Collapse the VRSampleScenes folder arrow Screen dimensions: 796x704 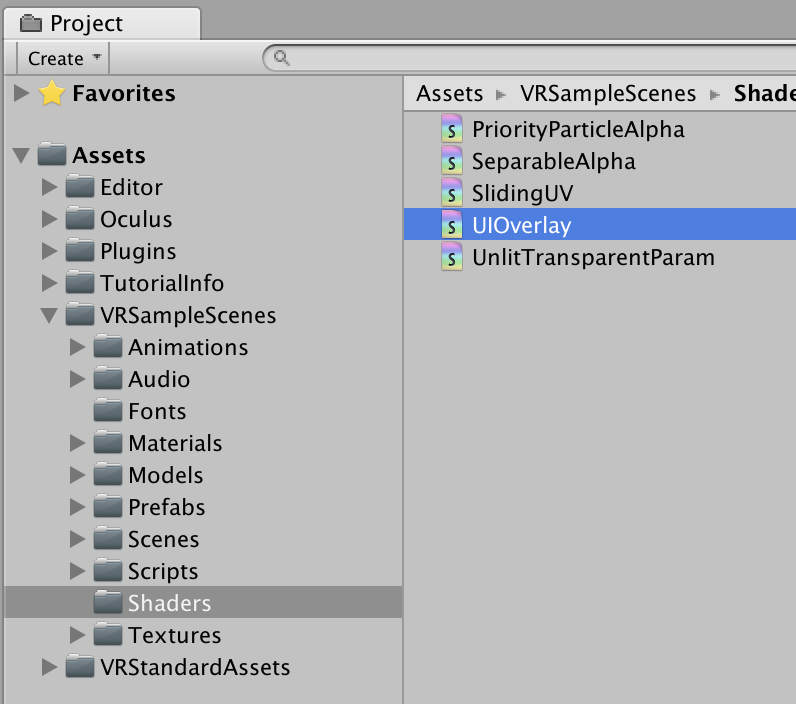pyautogui.click(x=49, y=316)
